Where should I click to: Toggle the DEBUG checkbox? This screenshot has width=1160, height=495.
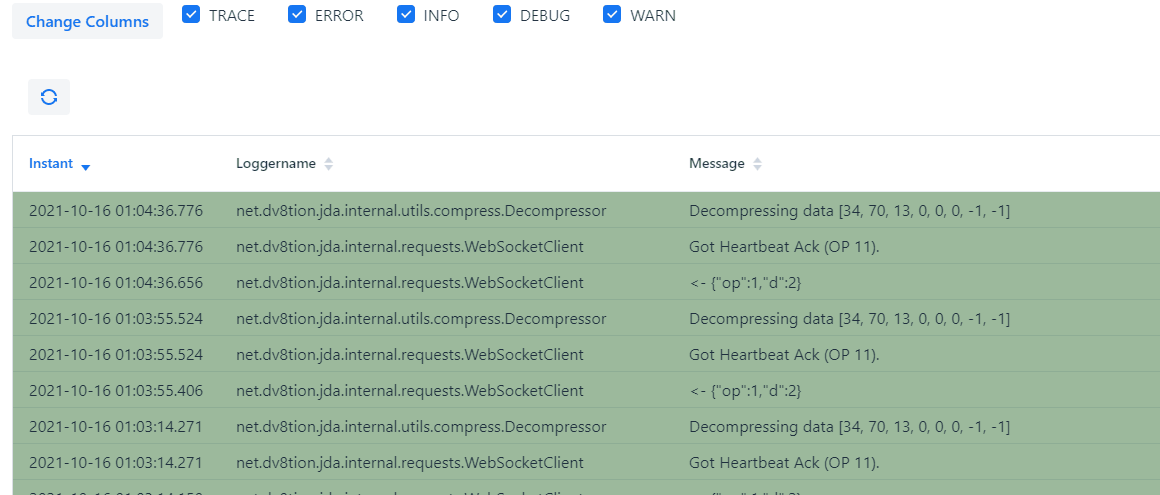click(502, 15)
